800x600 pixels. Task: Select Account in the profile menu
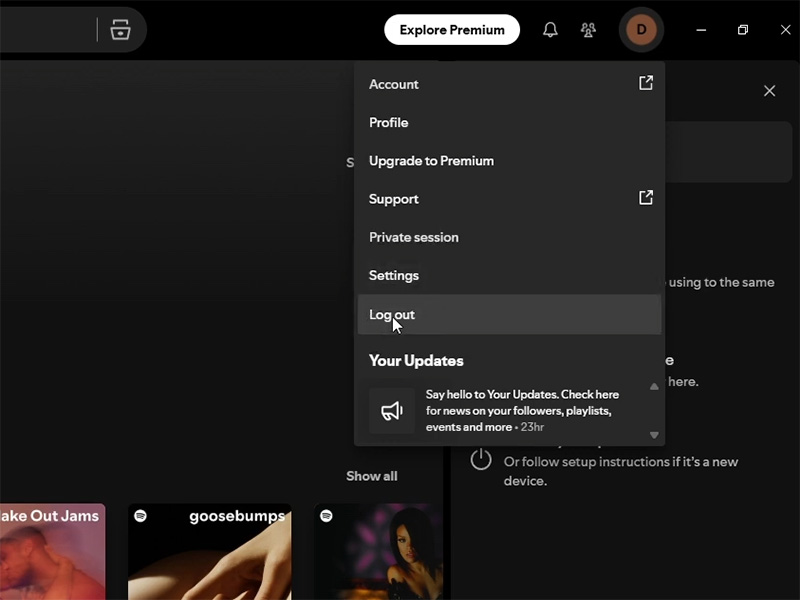(509, 84)
